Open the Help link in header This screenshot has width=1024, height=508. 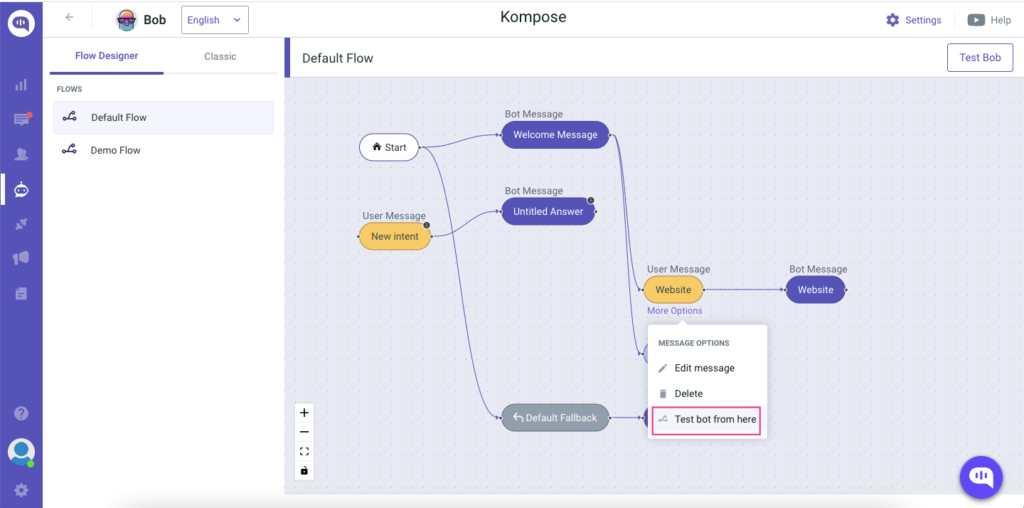[x=1000, y=20]
